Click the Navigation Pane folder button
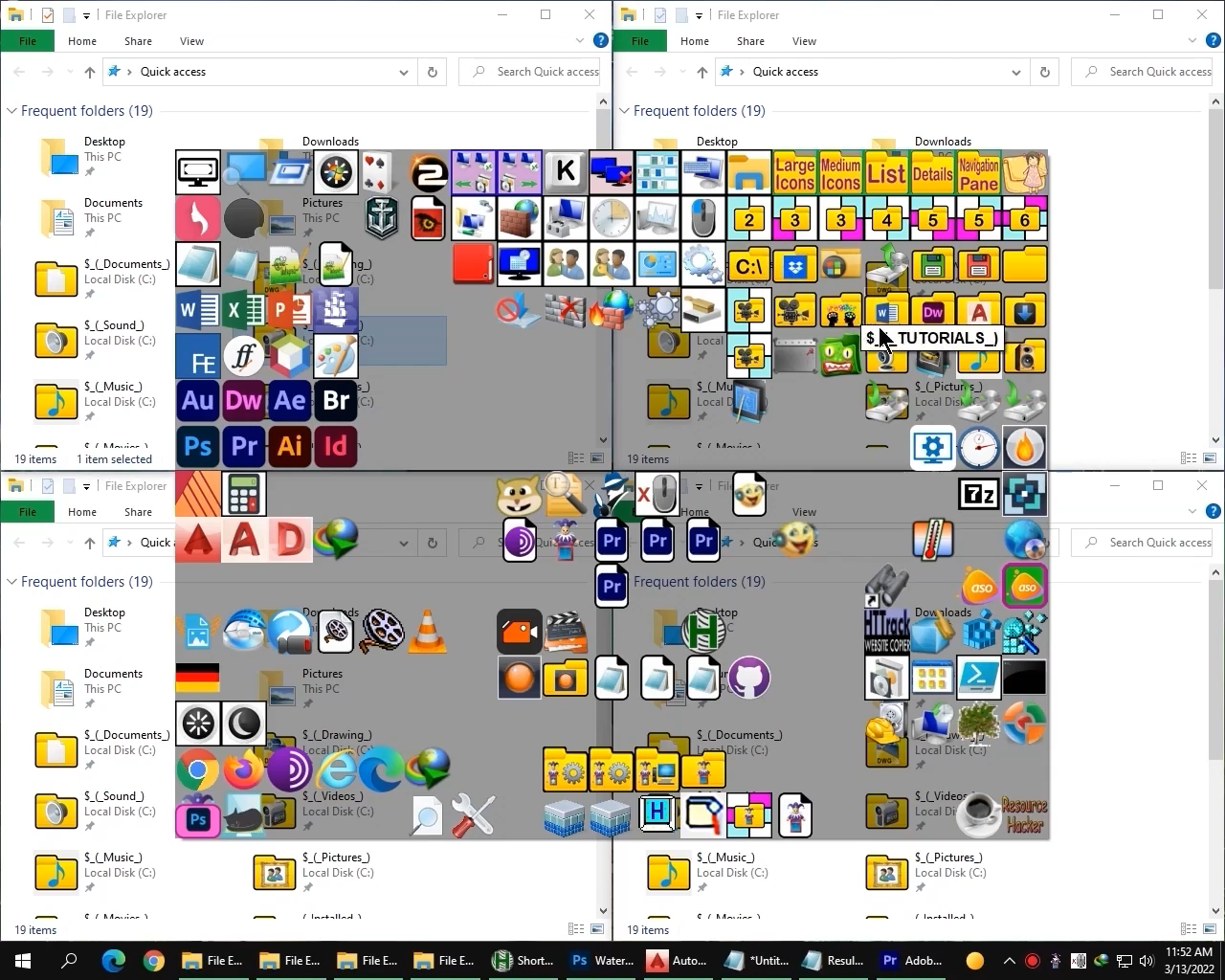This screenshot has height=980, width=1225. 979,172
